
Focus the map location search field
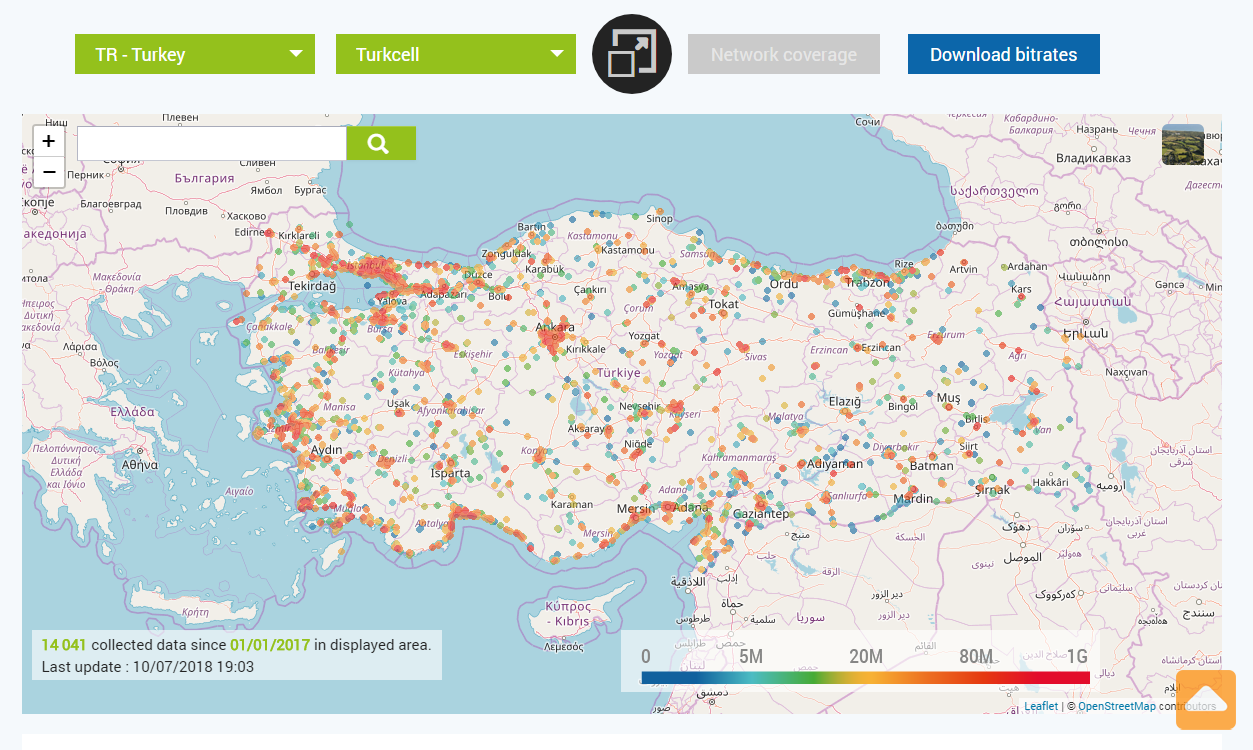212,143
